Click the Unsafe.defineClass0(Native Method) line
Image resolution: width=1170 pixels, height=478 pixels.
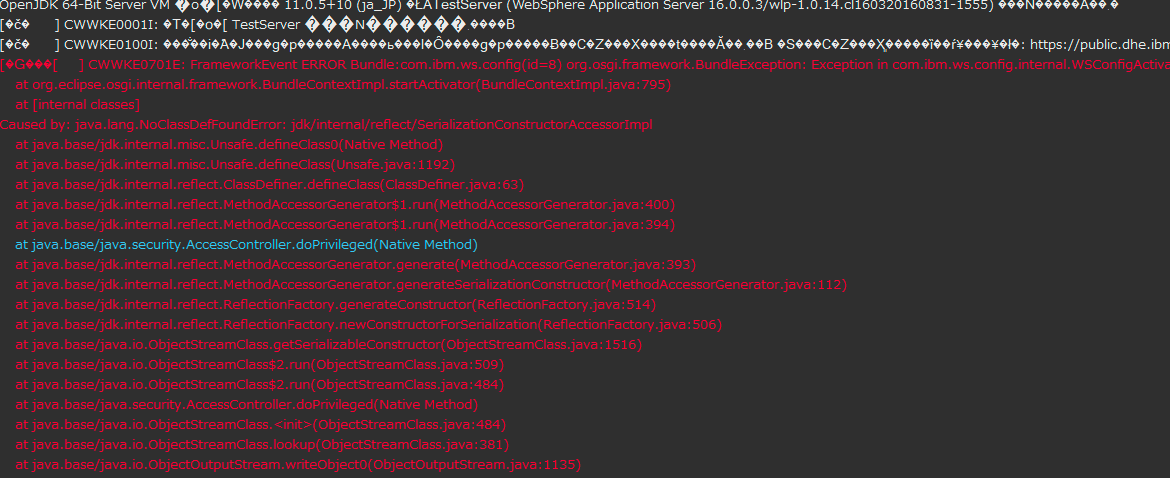click(229, 145)
